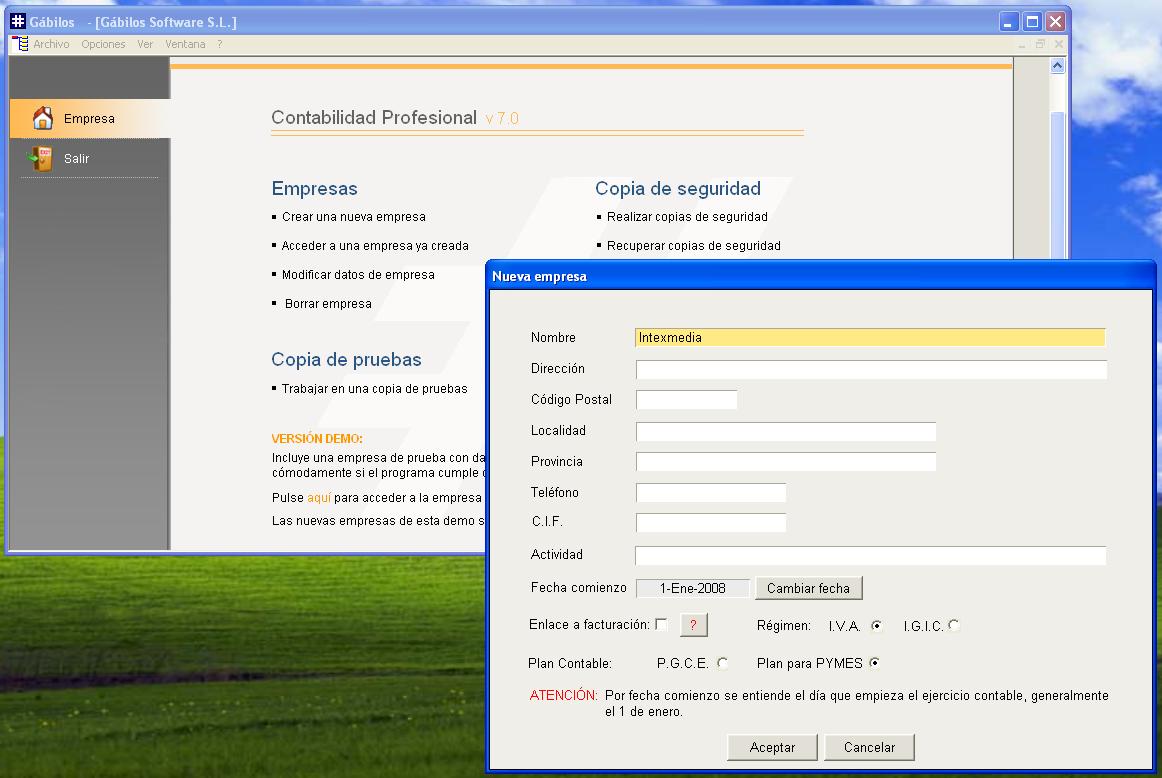Click the Cambiar fecha button

pyautogui.click(x=809, y=588)
